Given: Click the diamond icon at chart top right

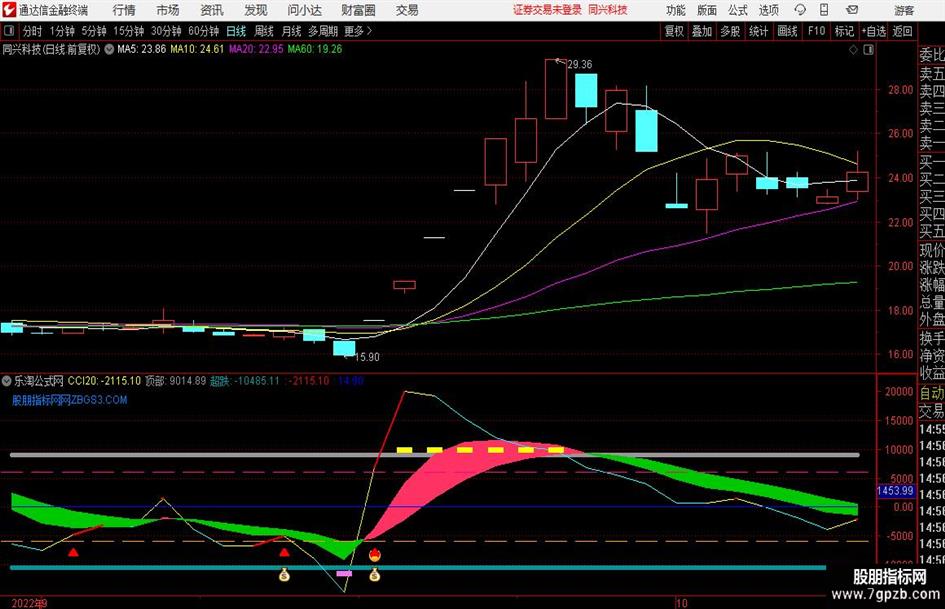Looking at the screenshot, I should coord(853,49).
